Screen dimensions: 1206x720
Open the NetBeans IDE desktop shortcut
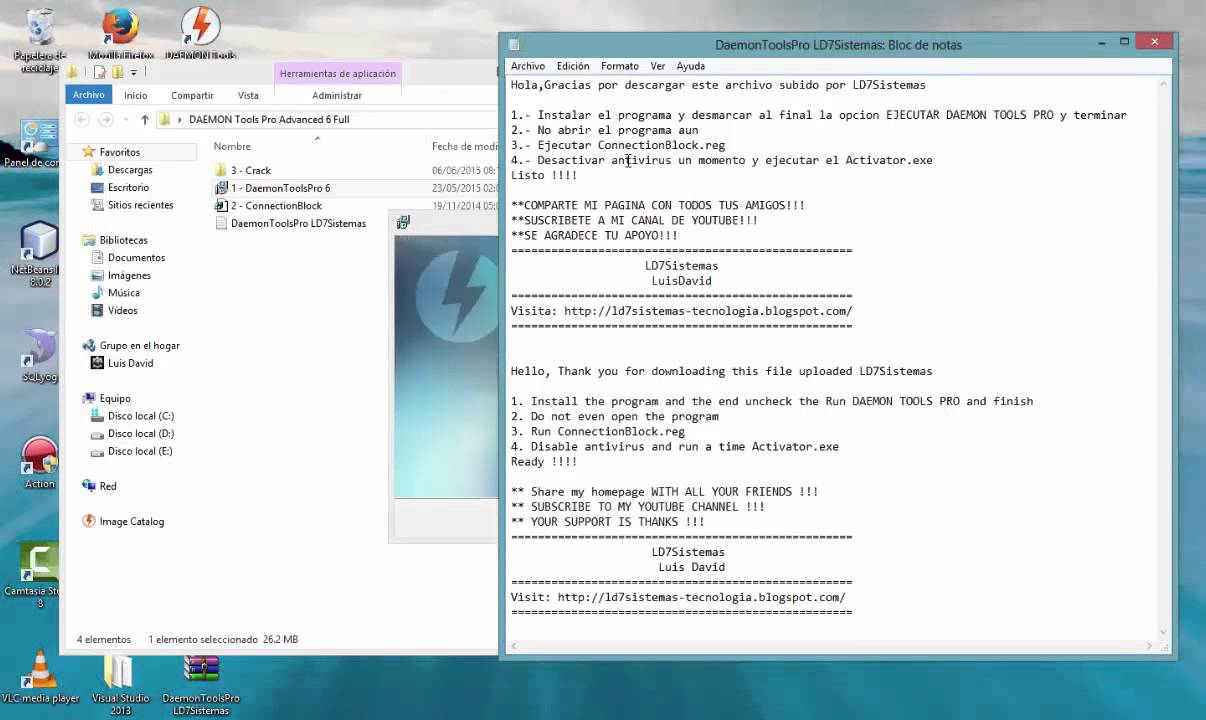click(38, 254)
